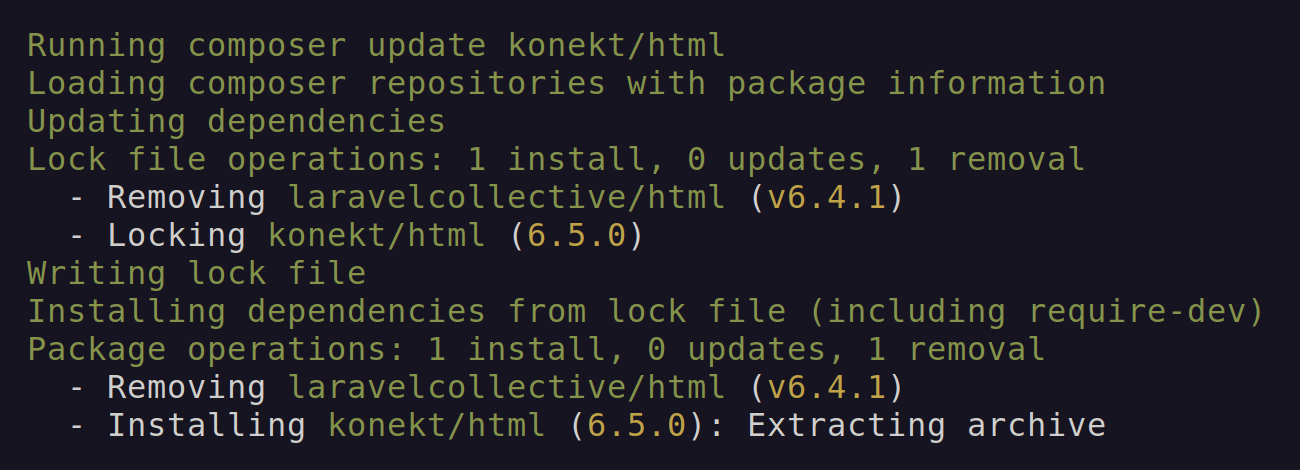Screen dimensions: 1300x470
Task: Click "laravelcollective/html" under Lock file operations
Action: click(506, 198)
